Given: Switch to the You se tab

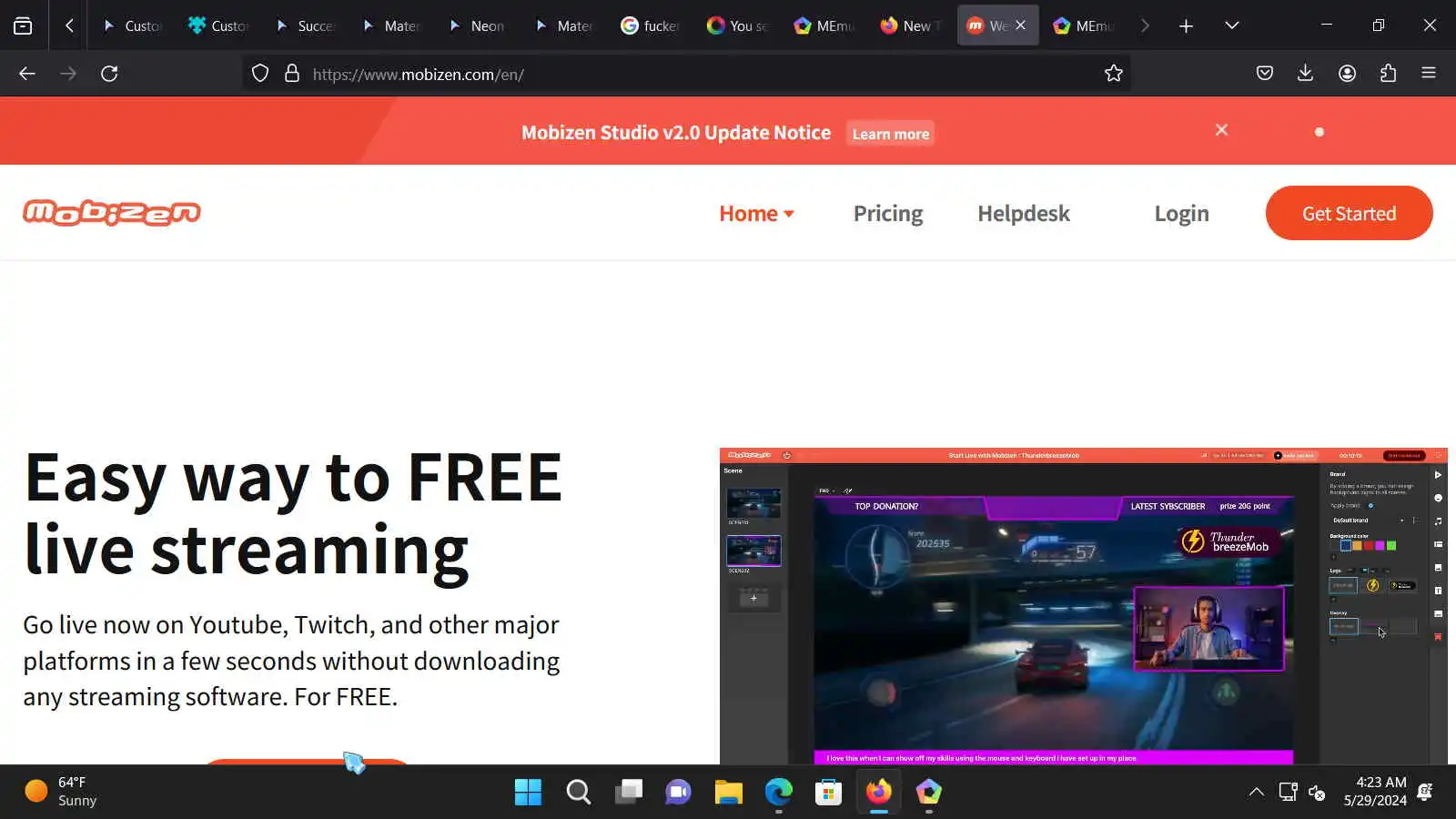Looking at the screenshot, I should coord(738,25).
